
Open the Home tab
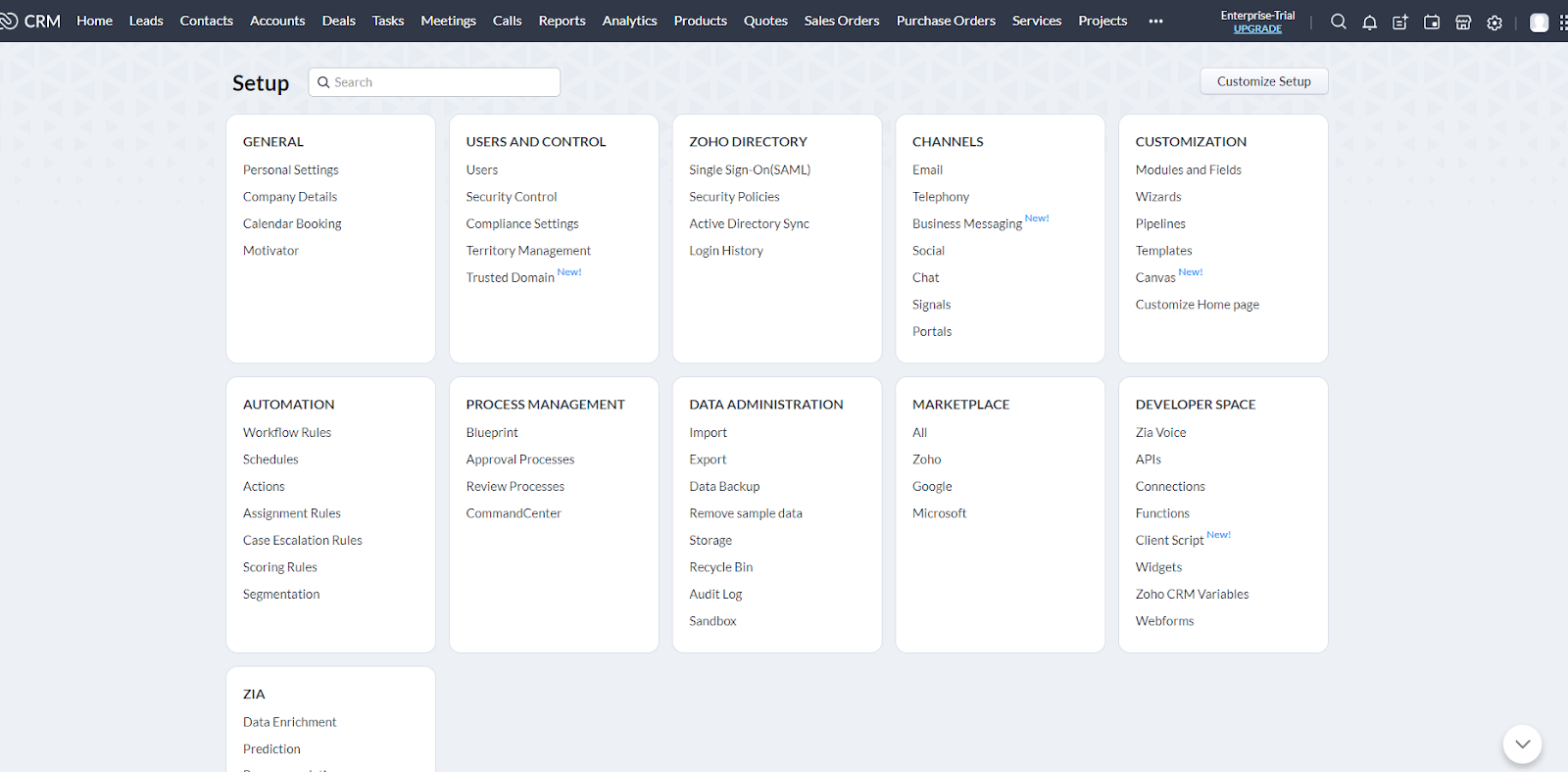coord(94,21)
